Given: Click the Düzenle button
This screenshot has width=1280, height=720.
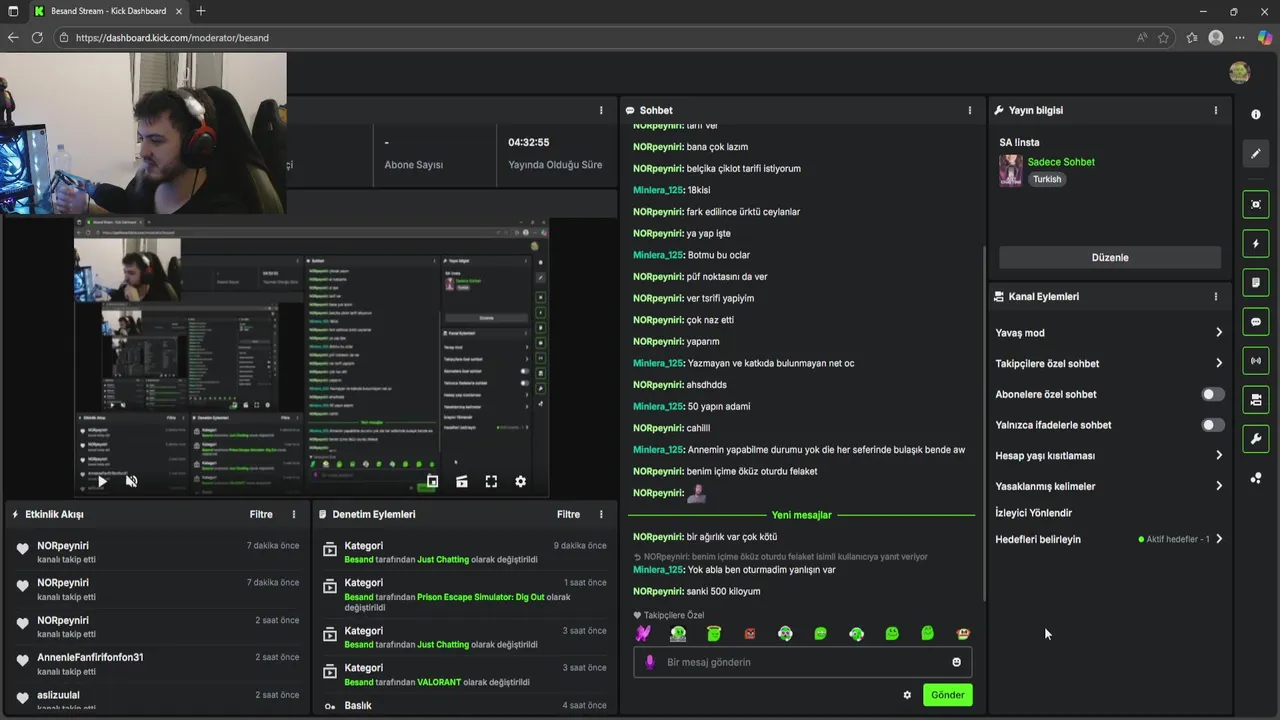Looking at the screenshot, I should point(1110,257).
